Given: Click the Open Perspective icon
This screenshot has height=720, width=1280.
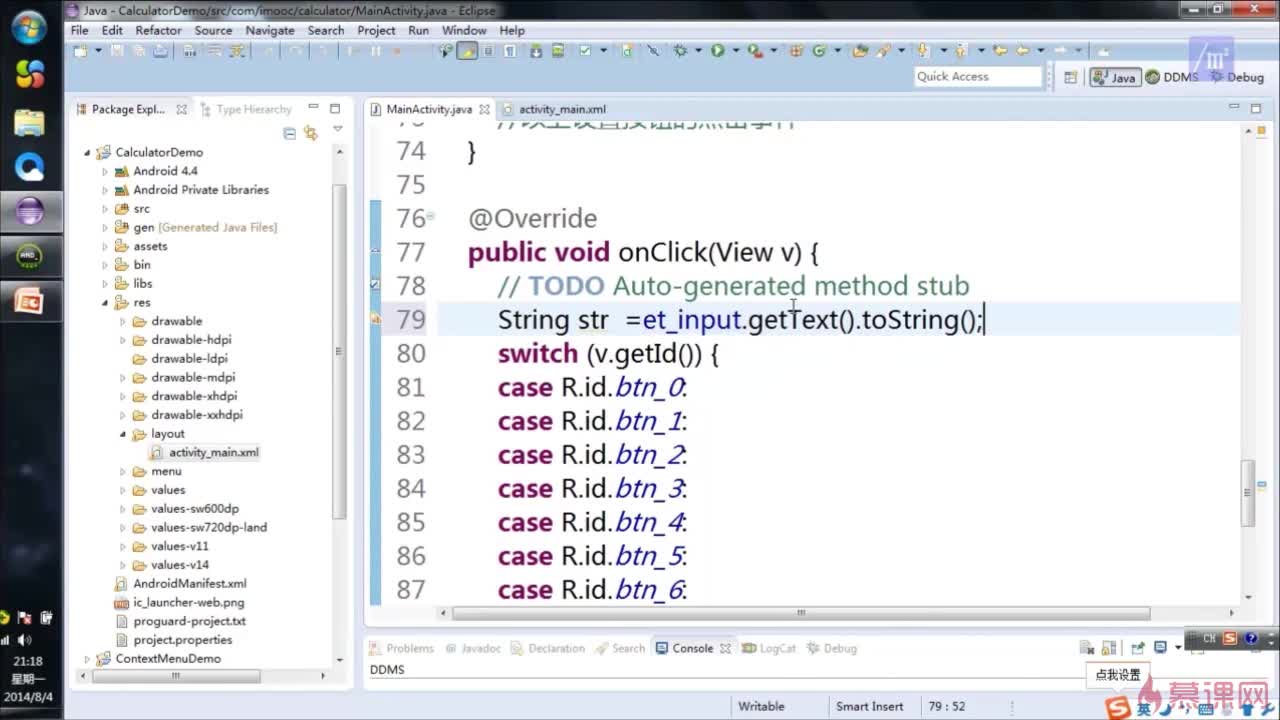Looking at the screenshot, I should (x=1070, y=77).
